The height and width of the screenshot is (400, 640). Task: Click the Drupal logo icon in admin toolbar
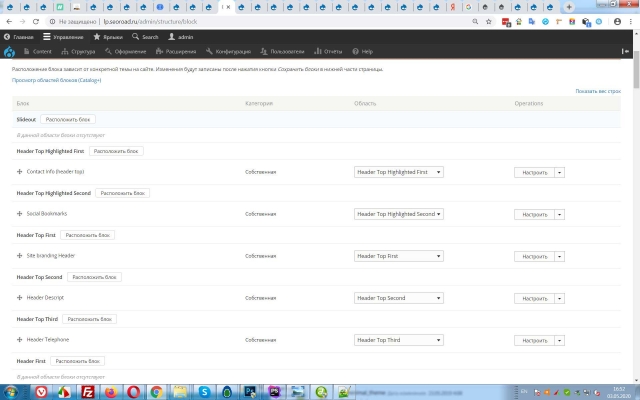click(x=10, y=51)
